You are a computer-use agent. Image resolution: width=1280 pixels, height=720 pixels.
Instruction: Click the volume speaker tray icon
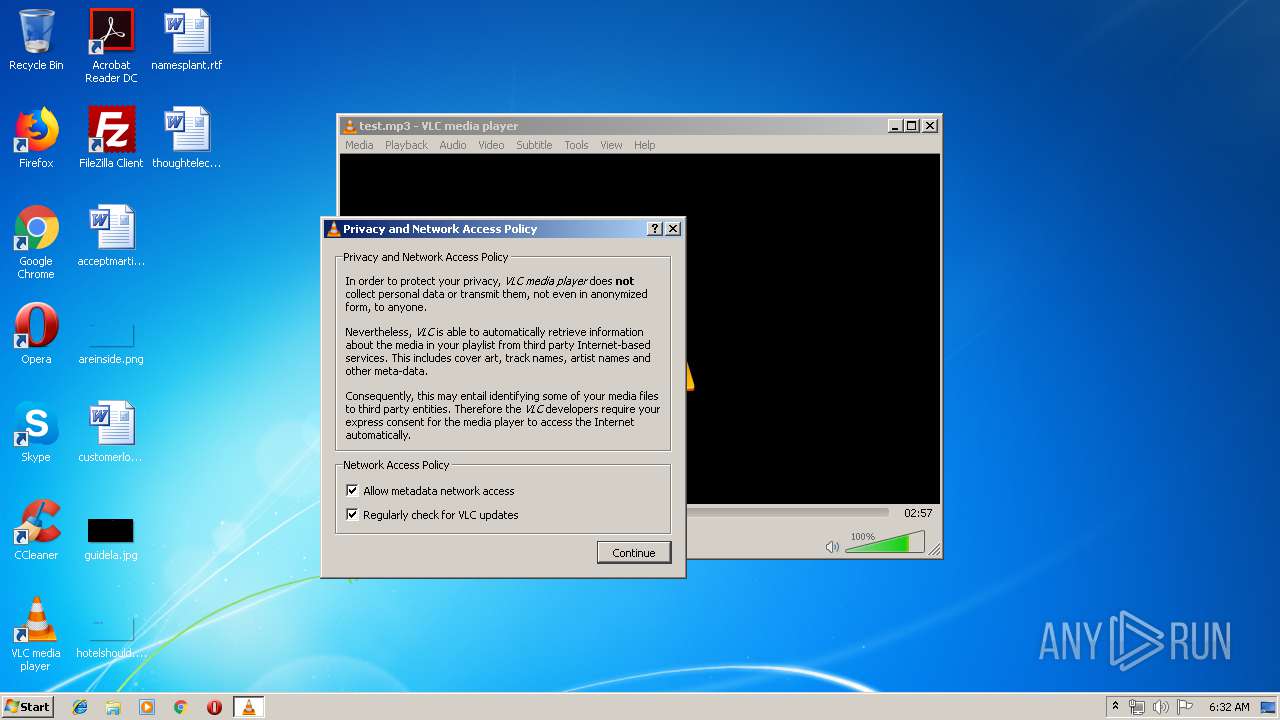(1160, 707)
